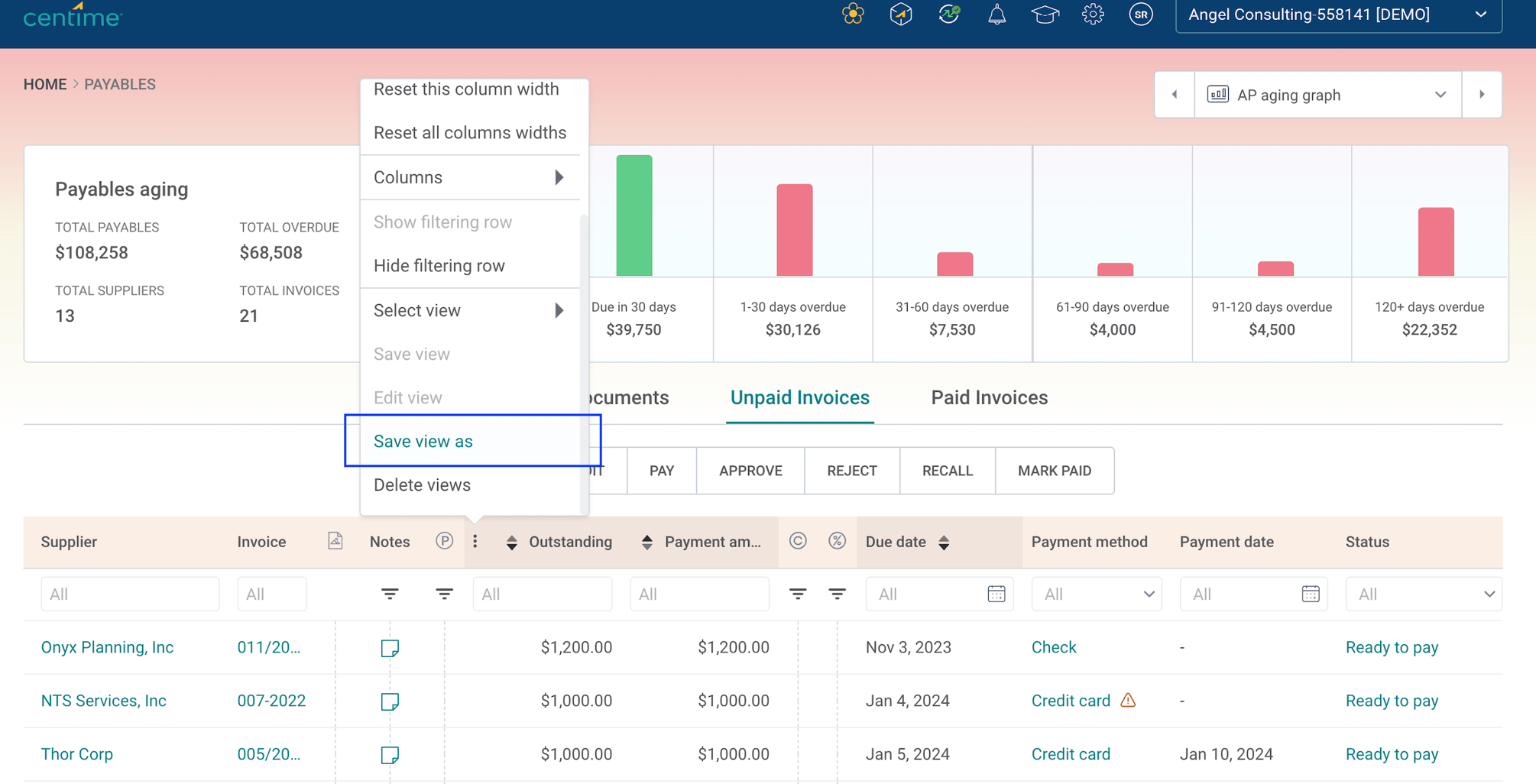Image resolution: width=1536 pixels, height=784 pixels.
Task: Expand the Angel Consulting company dropdown
Action: tap(1339, 15)
